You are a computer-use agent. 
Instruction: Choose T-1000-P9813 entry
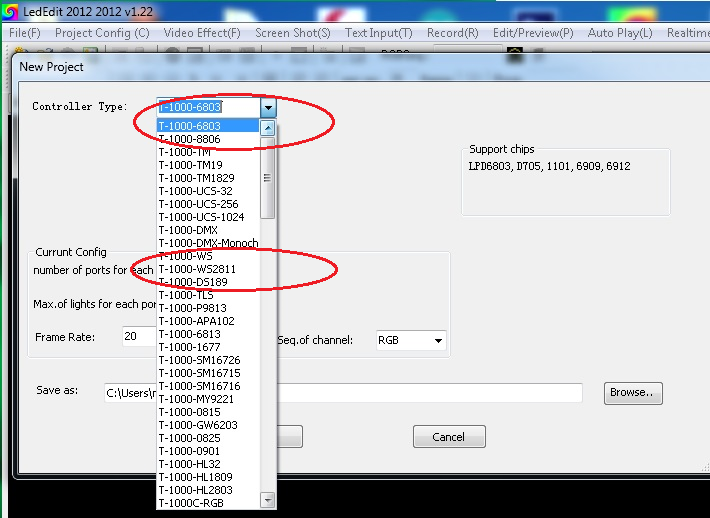point(208,308)
